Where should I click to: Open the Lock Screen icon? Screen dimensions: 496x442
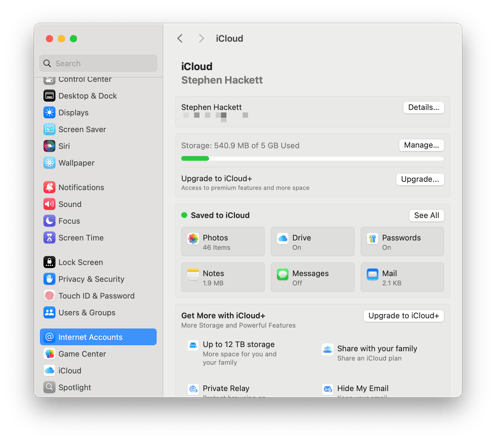(x=49, y=262)
